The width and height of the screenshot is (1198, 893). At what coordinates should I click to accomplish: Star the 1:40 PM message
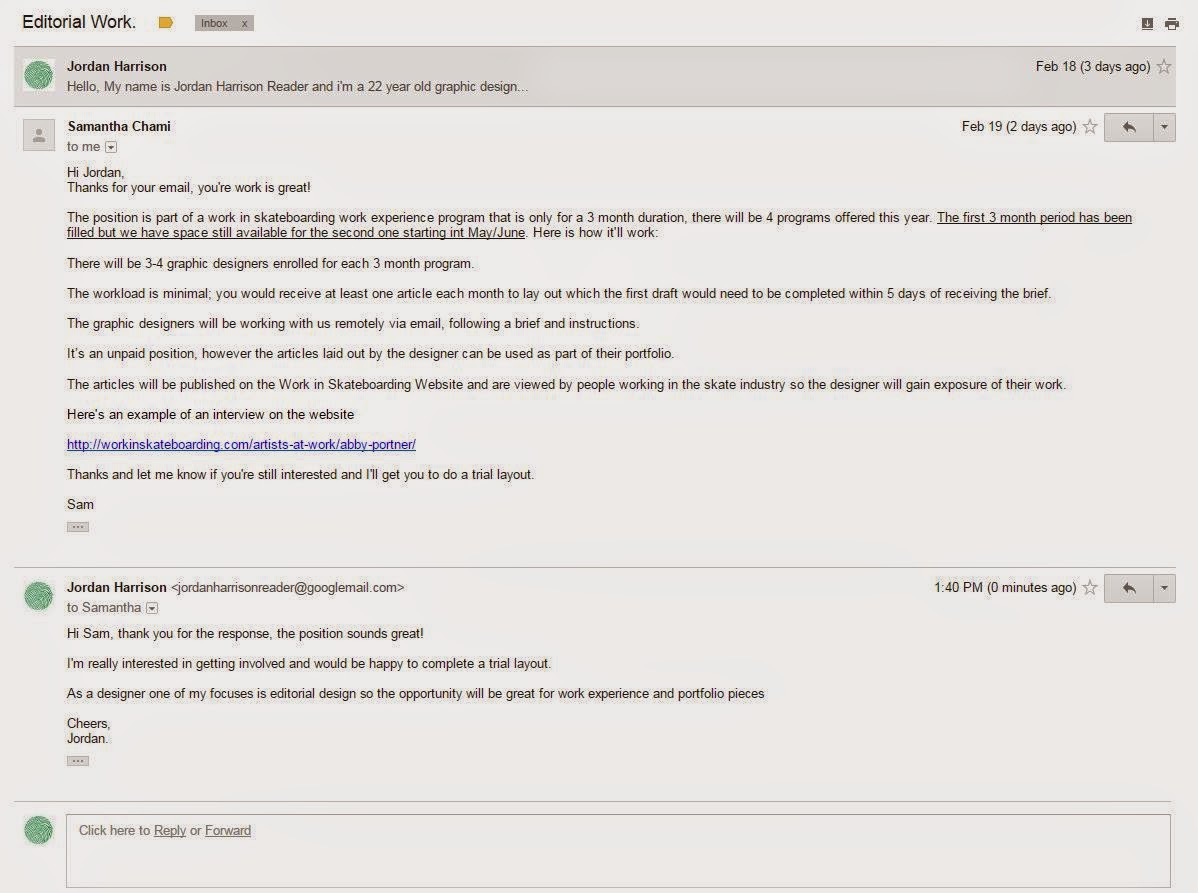[x=1090, y=587]
